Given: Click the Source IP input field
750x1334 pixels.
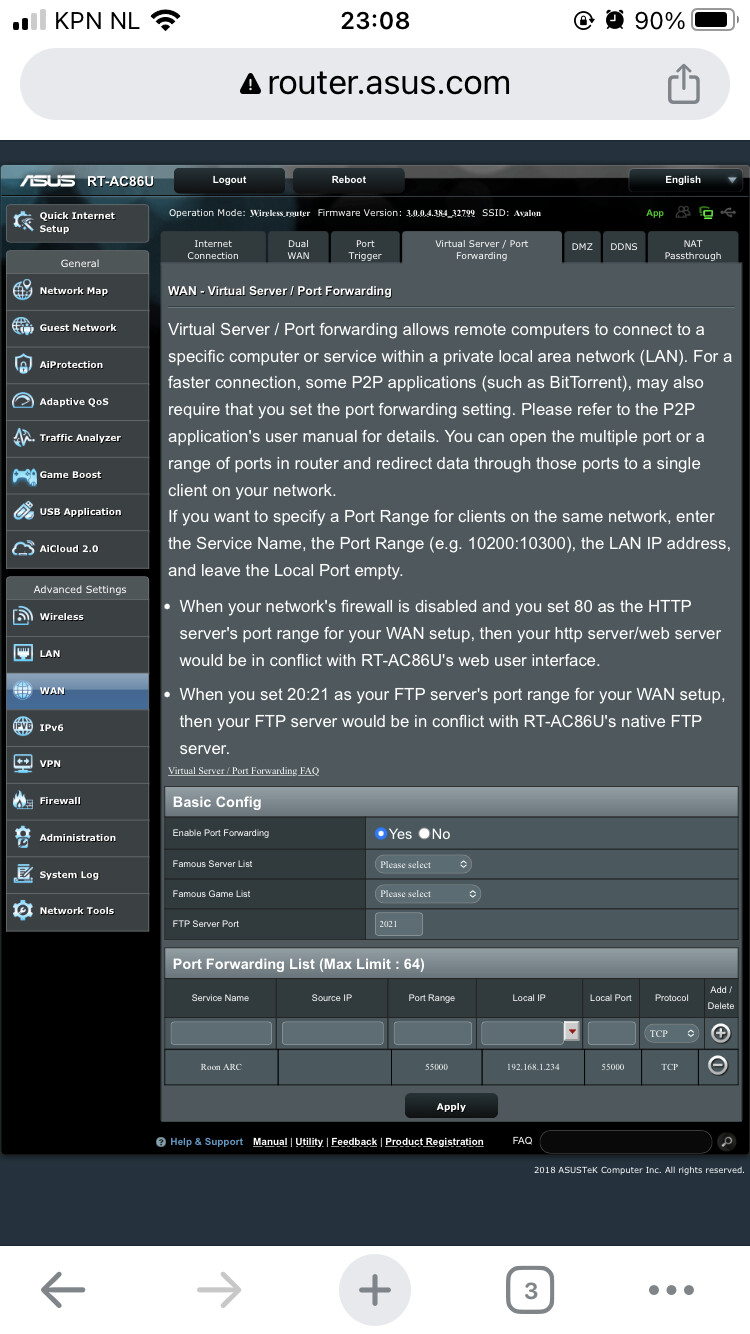Looking at the screenshot, I should (x=333, y=1033).
